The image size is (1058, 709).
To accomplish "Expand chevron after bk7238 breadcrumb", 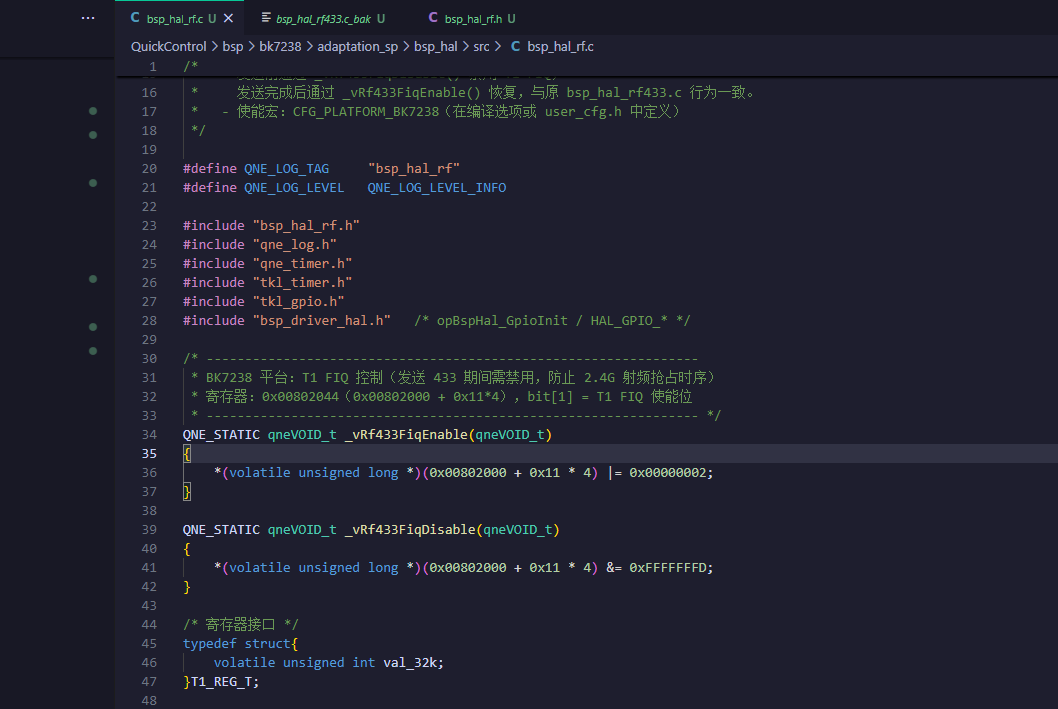I will click(310, 47).
